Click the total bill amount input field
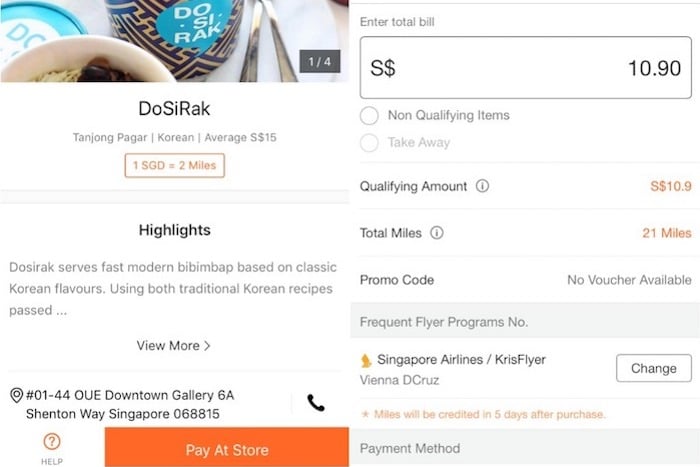This screenshot has width=700, height=467. tap(525, 68)
